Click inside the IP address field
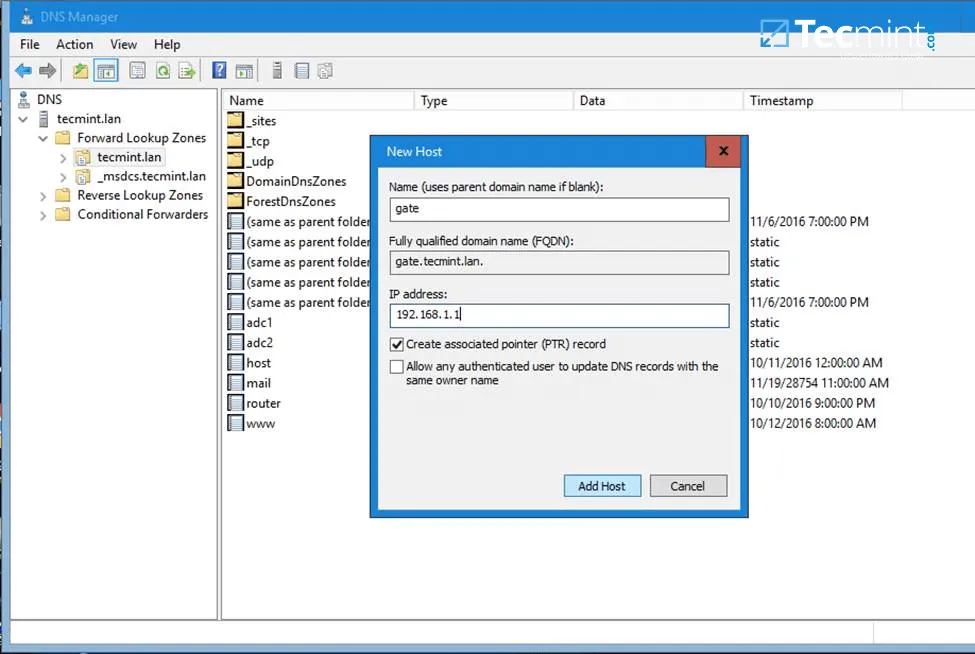Image resolution: width=975 pixels, height=654 pixels. [x=558, y=315]
